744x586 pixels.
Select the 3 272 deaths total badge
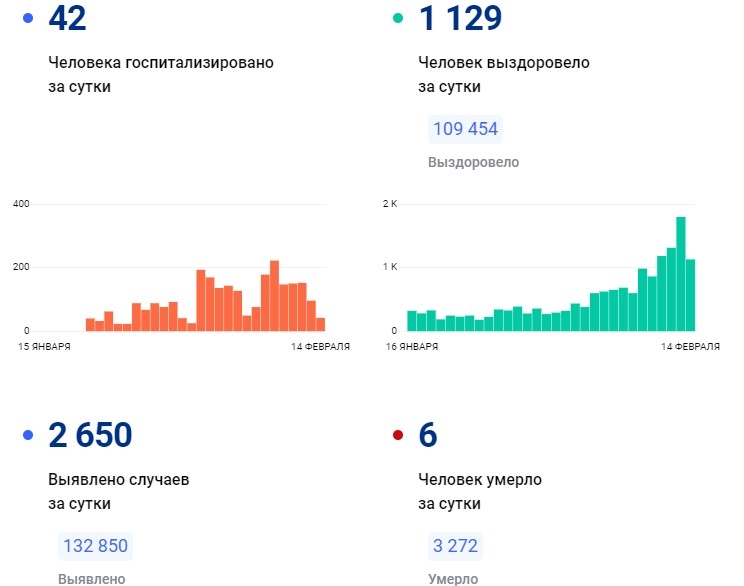(455, 546)
